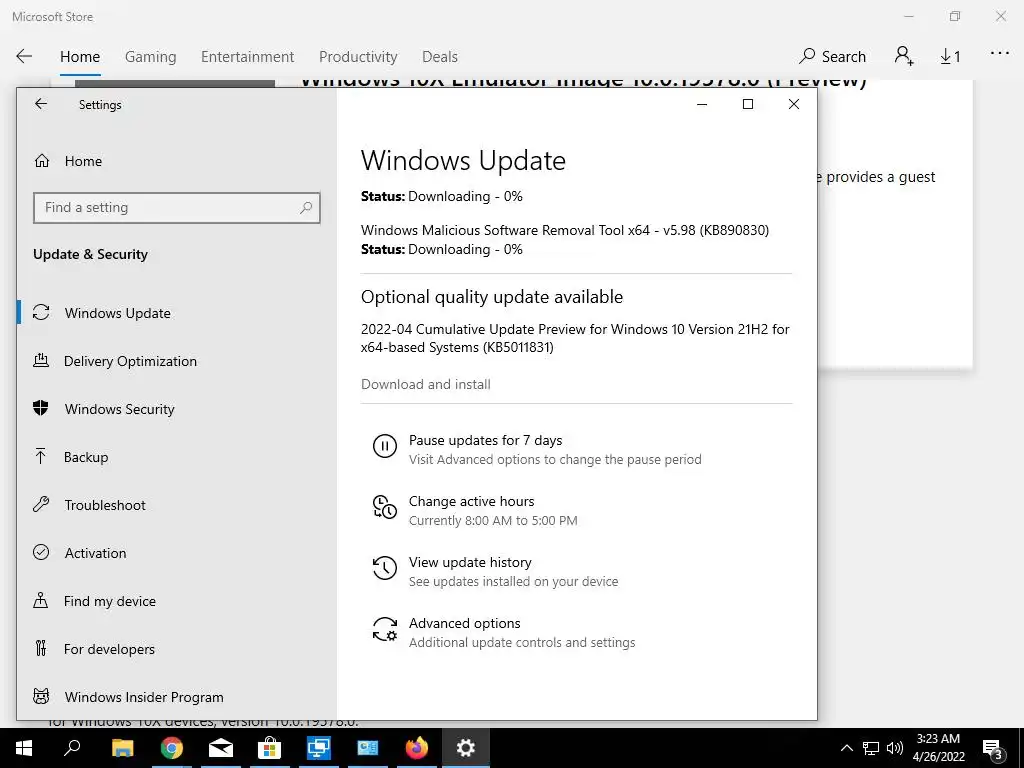Open the Store See more ellipsis menu
1024x768 pixels.
(1000, 54)
